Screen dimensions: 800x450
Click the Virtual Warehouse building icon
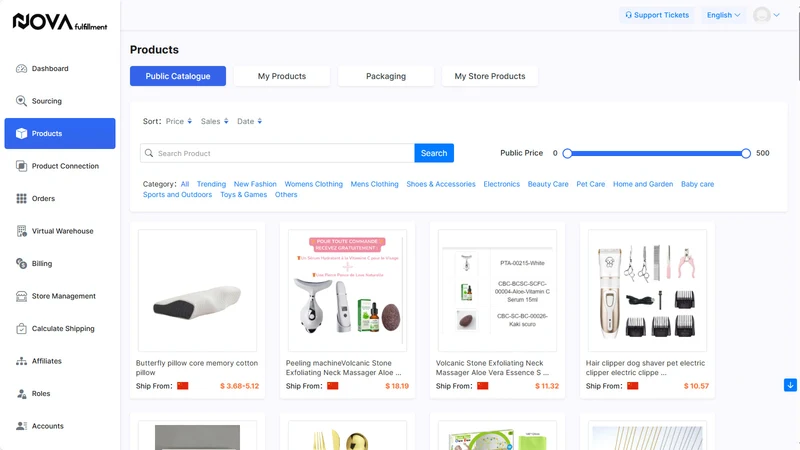pyautogui.click(x=21, y=231)
